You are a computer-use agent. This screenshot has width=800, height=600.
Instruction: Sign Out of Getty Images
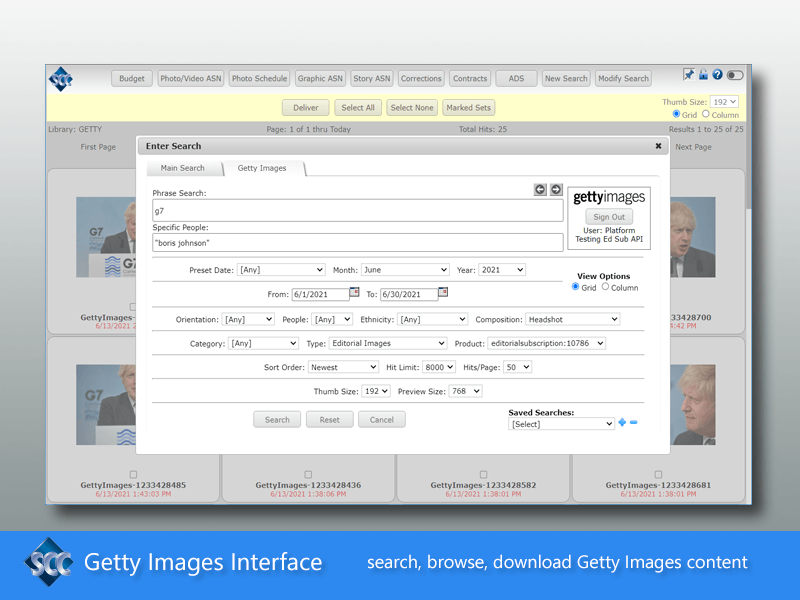(609, 217)
